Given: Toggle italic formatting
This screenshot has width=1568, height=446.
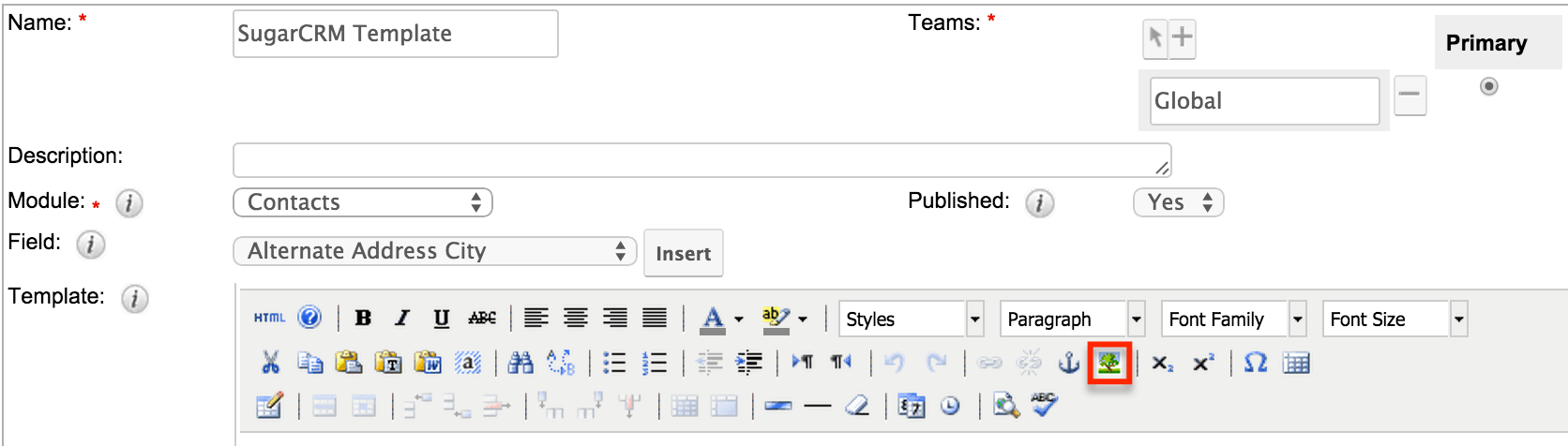Looking at the screenshot, I should point(402,319).
